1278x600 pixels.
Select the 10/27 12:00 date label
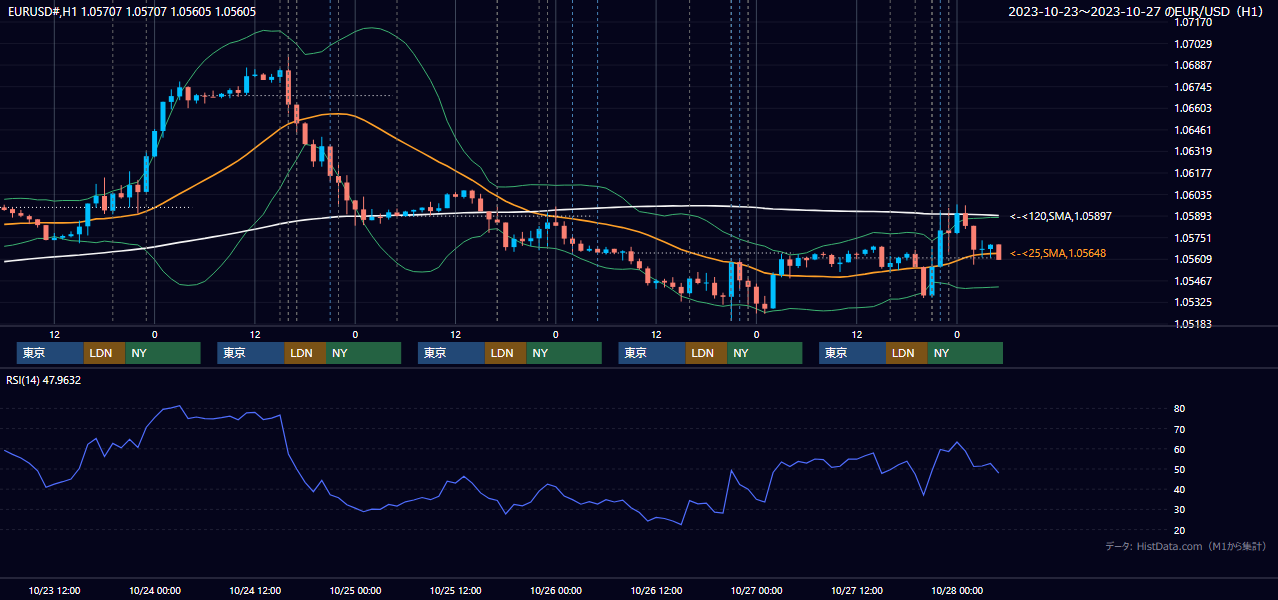click(856, 590)
